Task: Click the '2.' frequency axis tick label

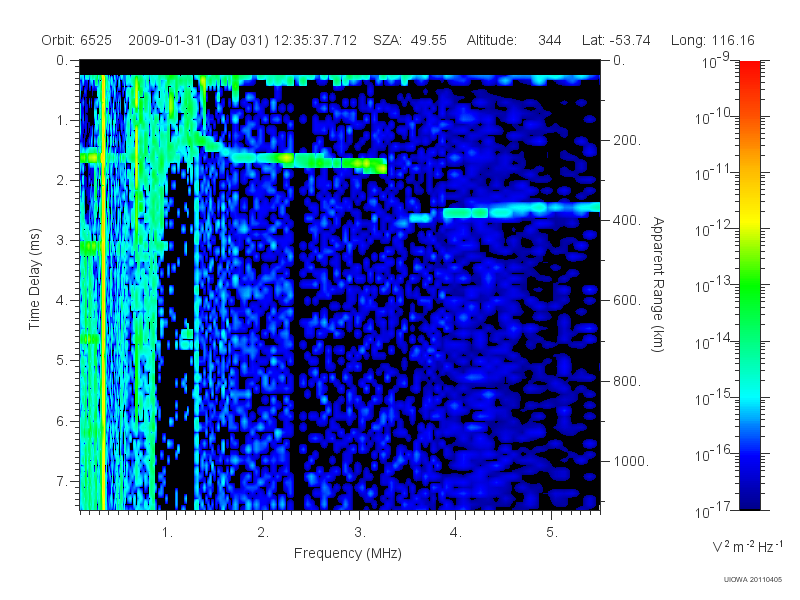Action: tap(263, 533)
